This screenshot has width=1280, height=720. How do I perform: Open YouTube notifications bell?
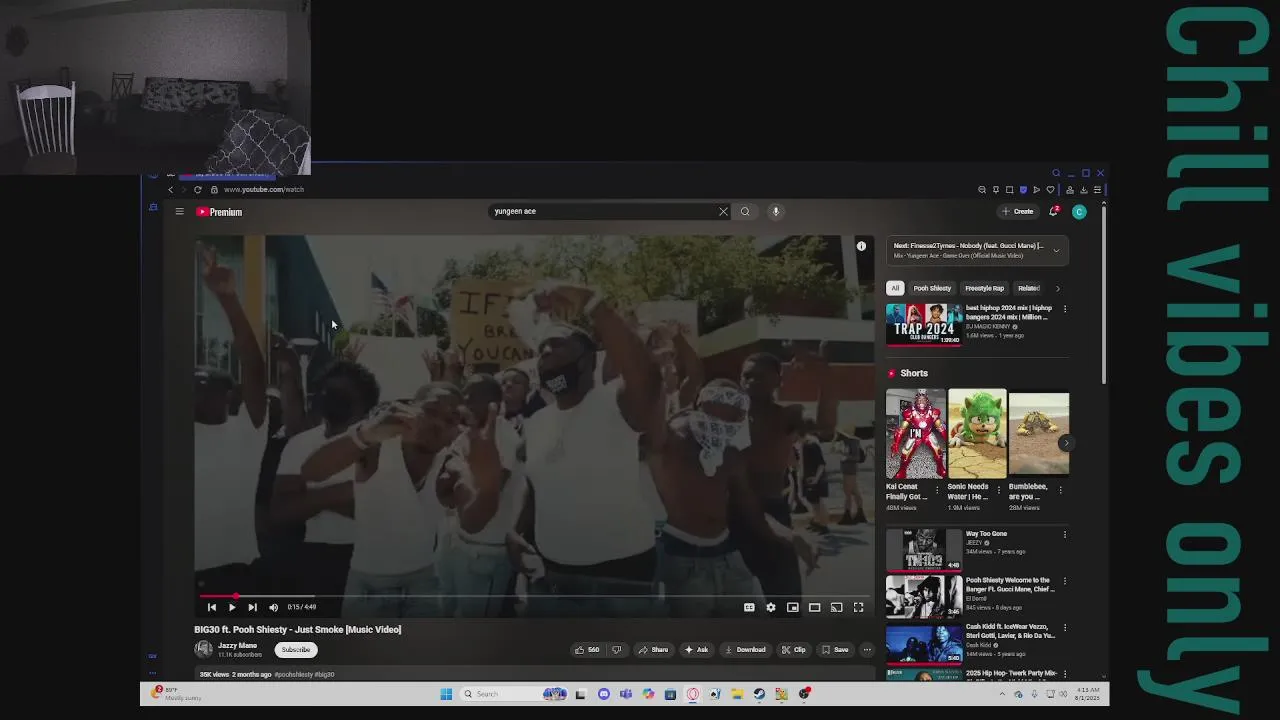pyautogui.click(x=1053, y=212)
